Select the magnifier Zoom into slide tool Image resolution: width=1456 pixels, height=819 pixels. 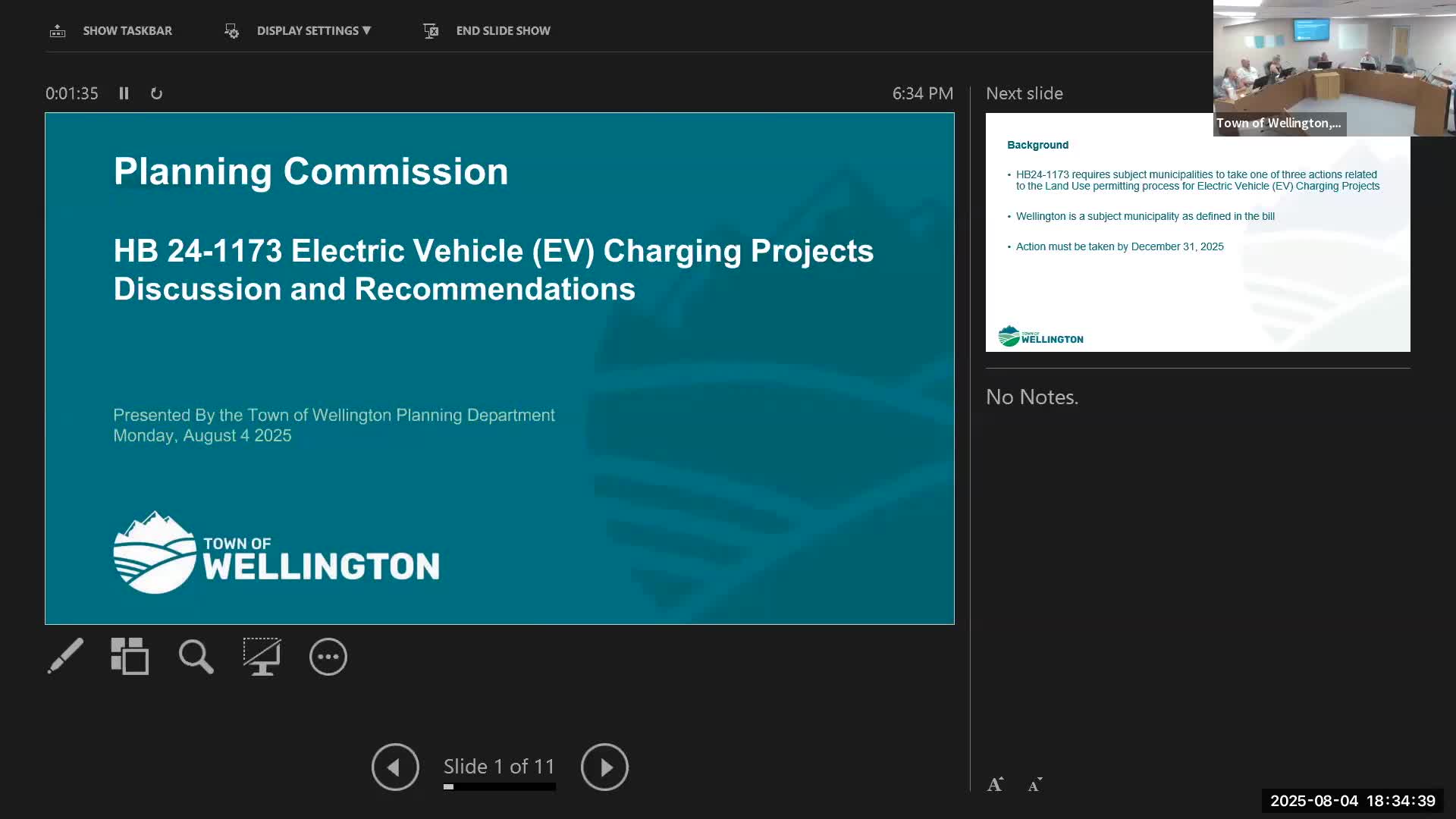[195, 656]
